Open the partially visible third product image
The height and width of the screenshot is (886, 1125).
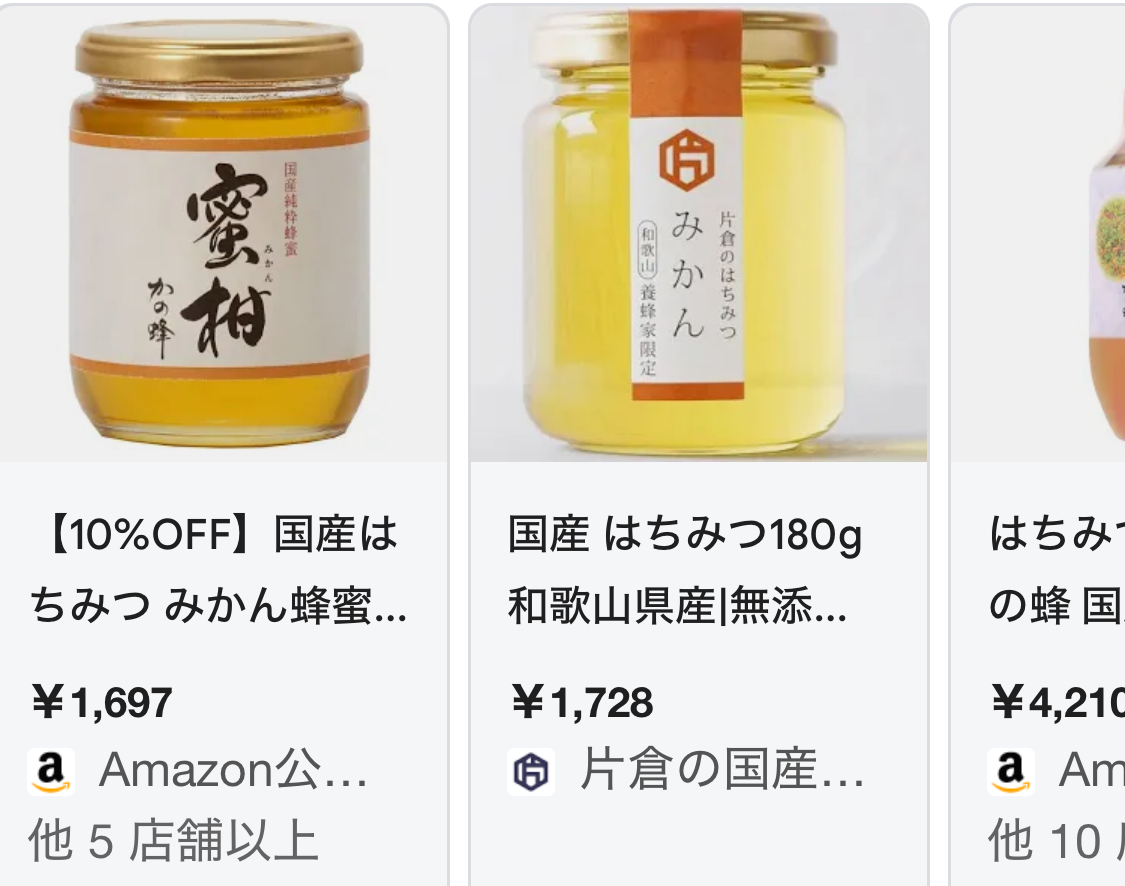[1037, 233]
